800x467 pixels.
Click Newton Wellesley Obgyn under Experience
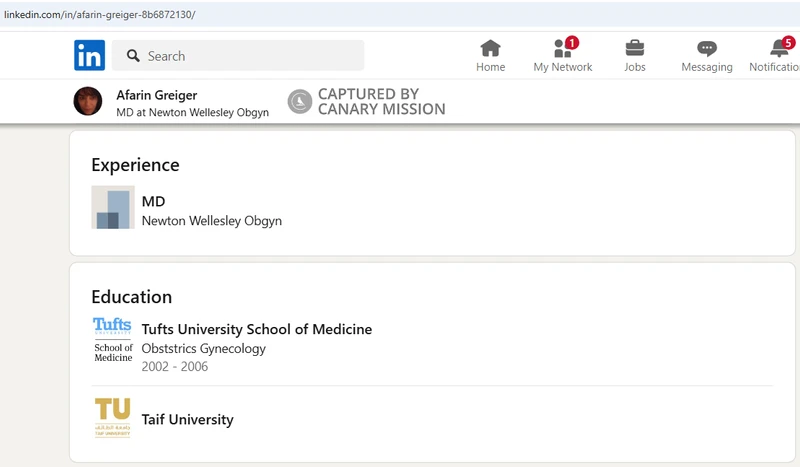pyautogui.click(x=212, y=221)
